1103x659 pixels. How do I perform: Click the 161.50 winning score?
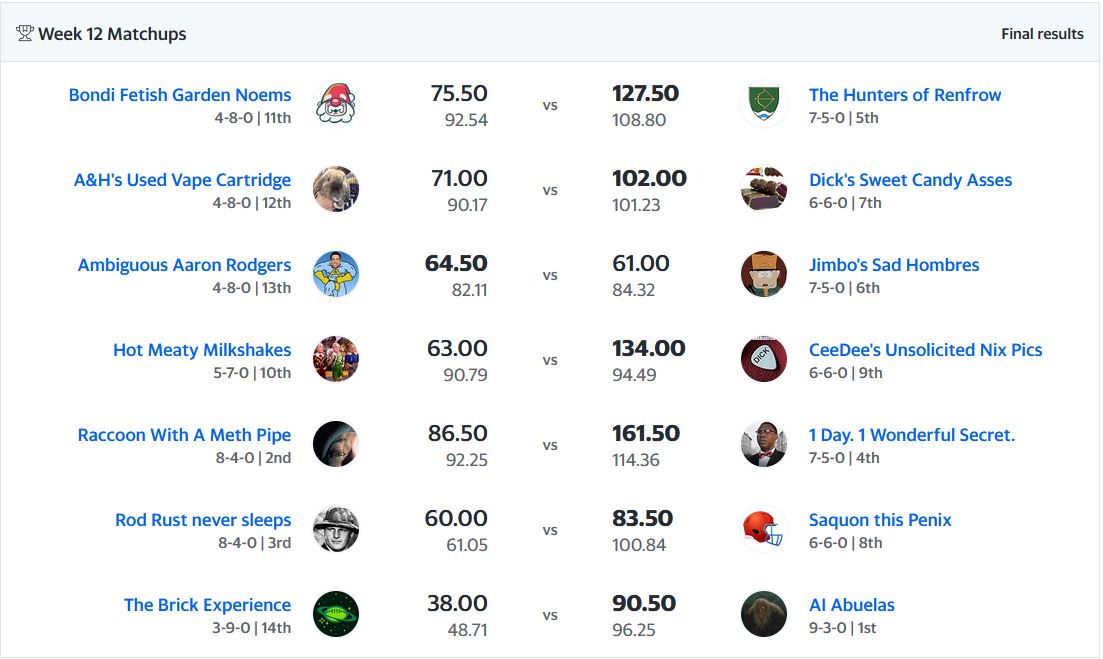(645, 434)
